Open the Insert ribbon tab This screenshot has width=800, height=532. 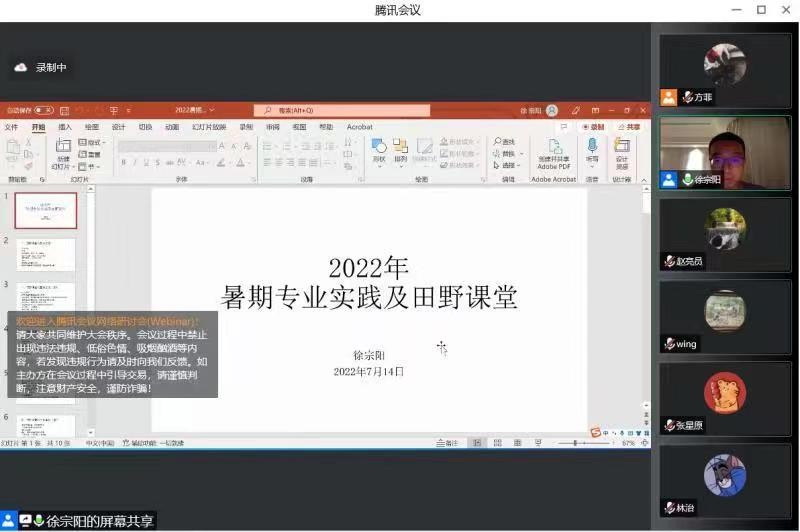click(x=65, y=127)
